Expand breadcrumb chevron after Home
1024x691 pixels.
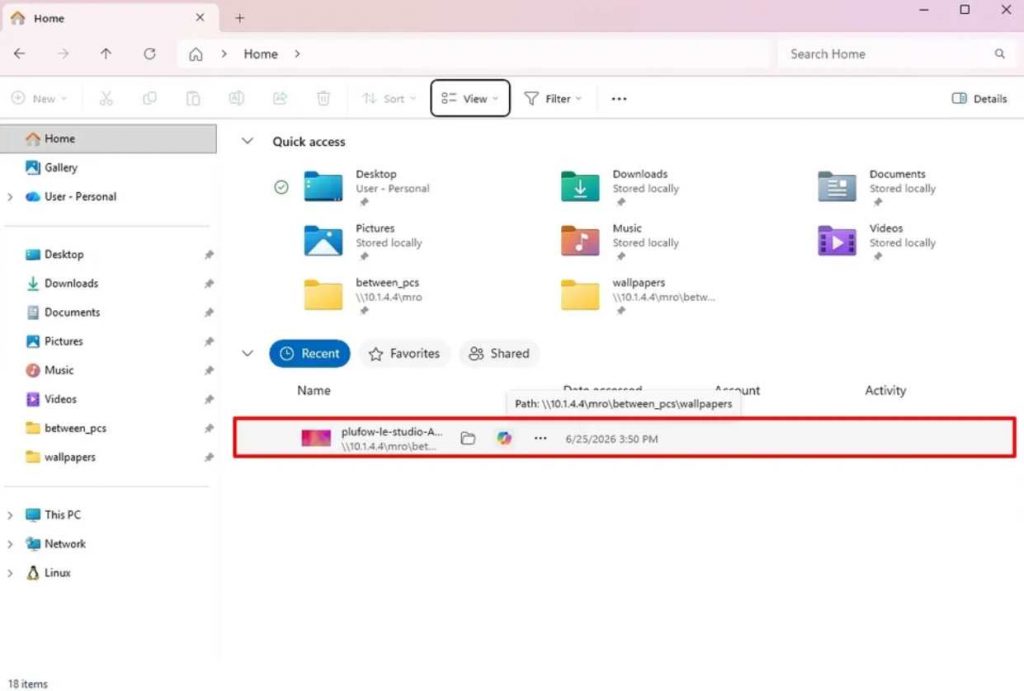[x=297, y=54]
